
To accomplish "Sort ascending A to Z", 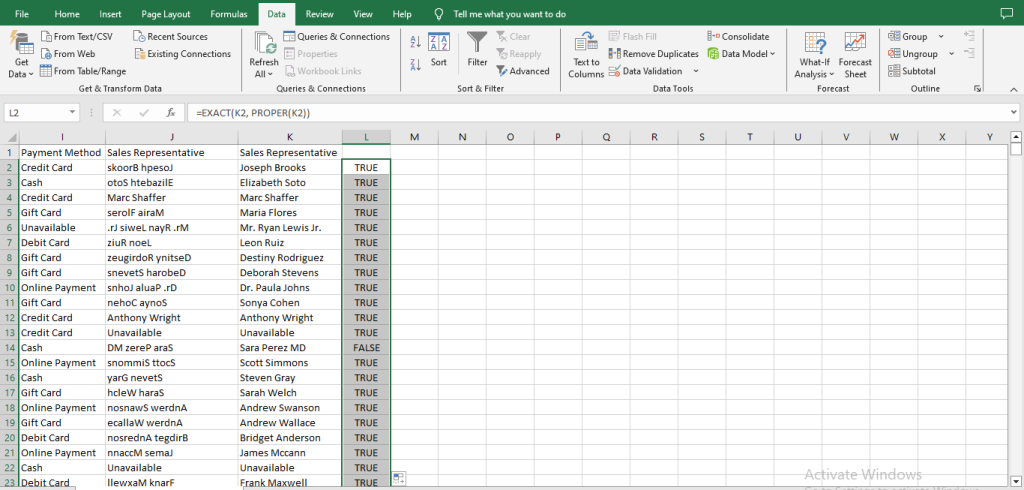I will (415, 43).
